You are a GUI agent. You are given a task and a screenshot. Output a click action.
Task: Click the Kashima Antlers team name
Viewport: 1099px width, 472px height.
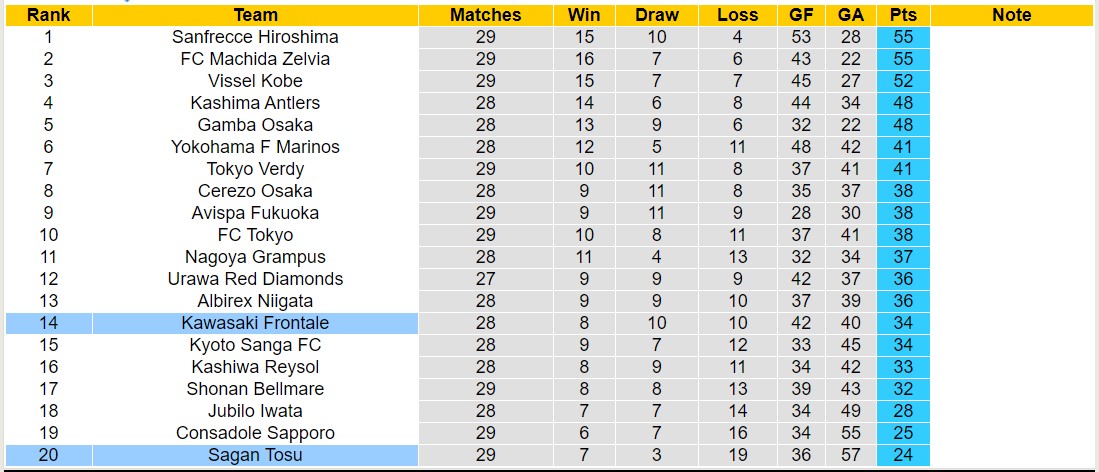click(x=255, y=103)
